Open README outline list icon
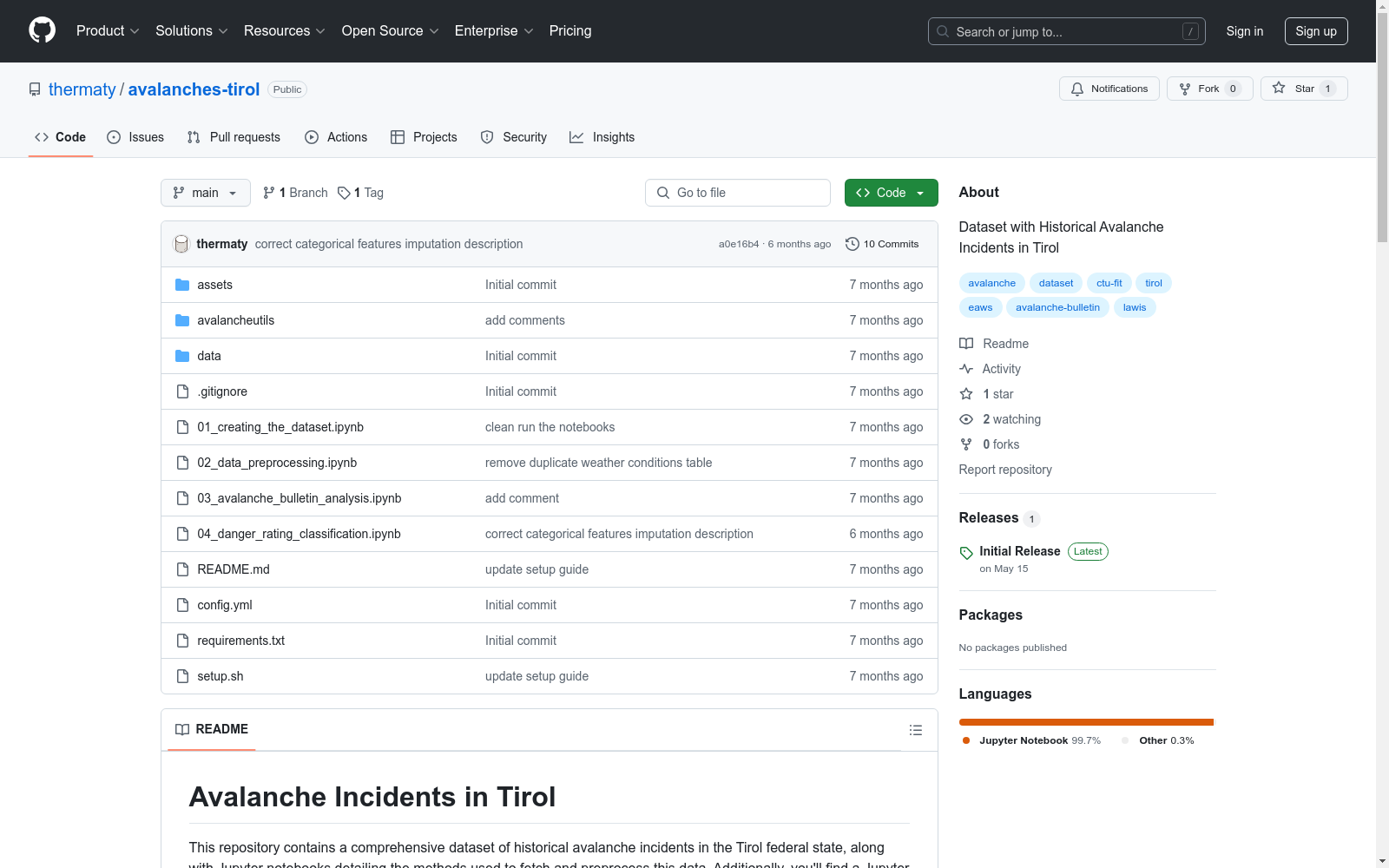Viewport: 1389px width, 868px height. 916,730
